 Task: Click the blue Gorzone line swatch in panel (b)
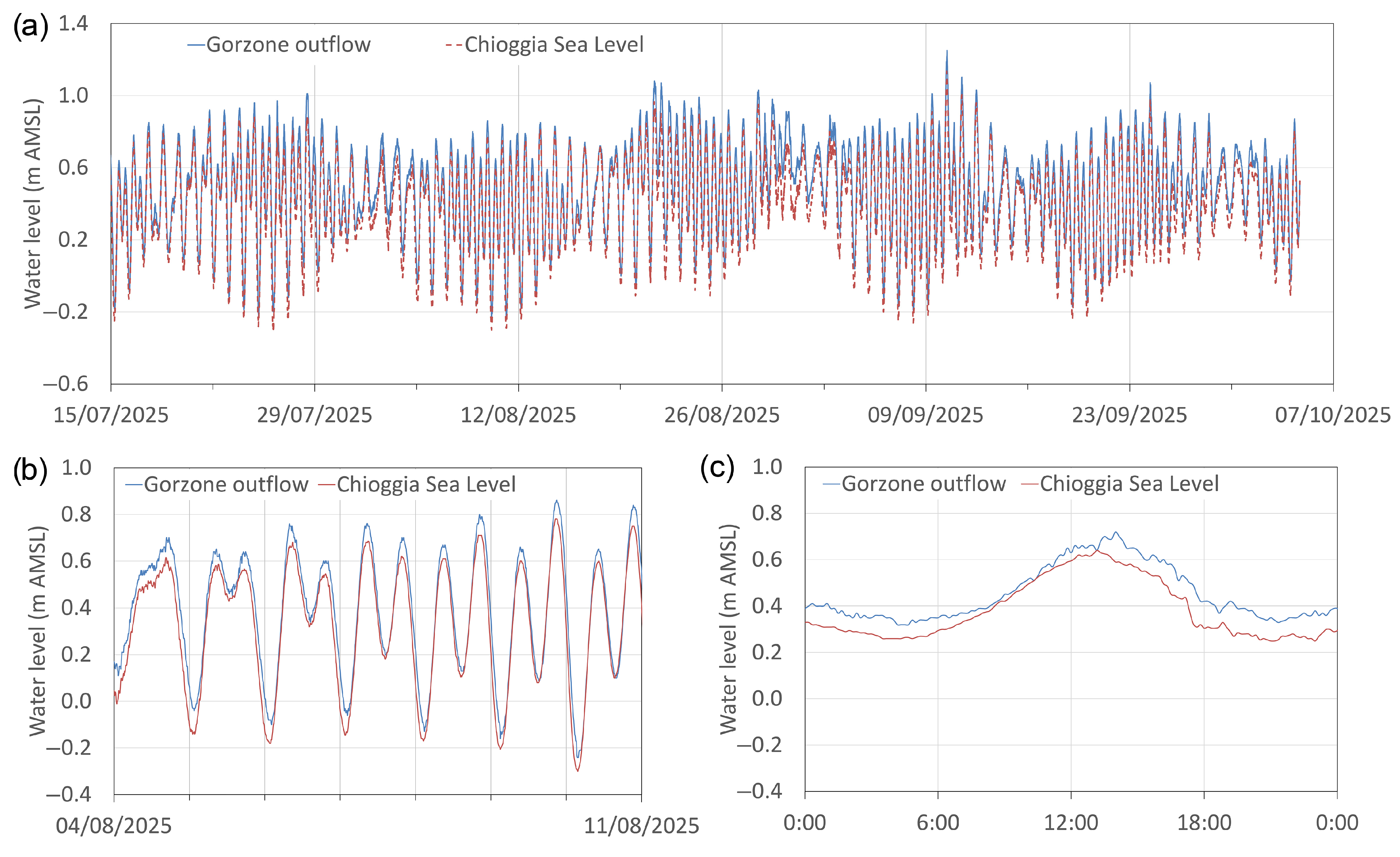(x=134, y=485)
